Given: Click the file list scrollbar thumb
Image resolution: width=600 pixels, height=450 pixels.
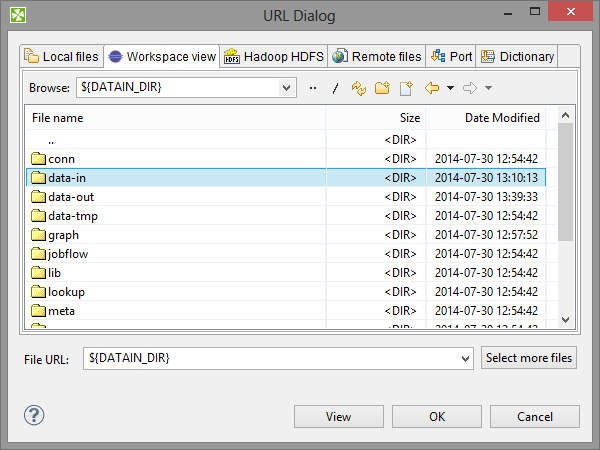Looking at the screenshot, I should click(x=565, y=182).
